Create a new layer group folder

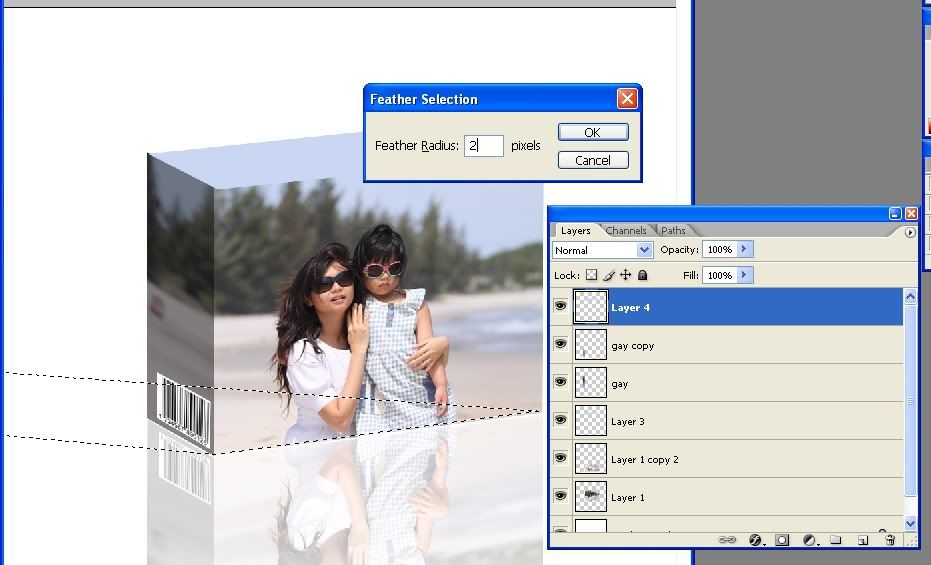click(835, 540)
